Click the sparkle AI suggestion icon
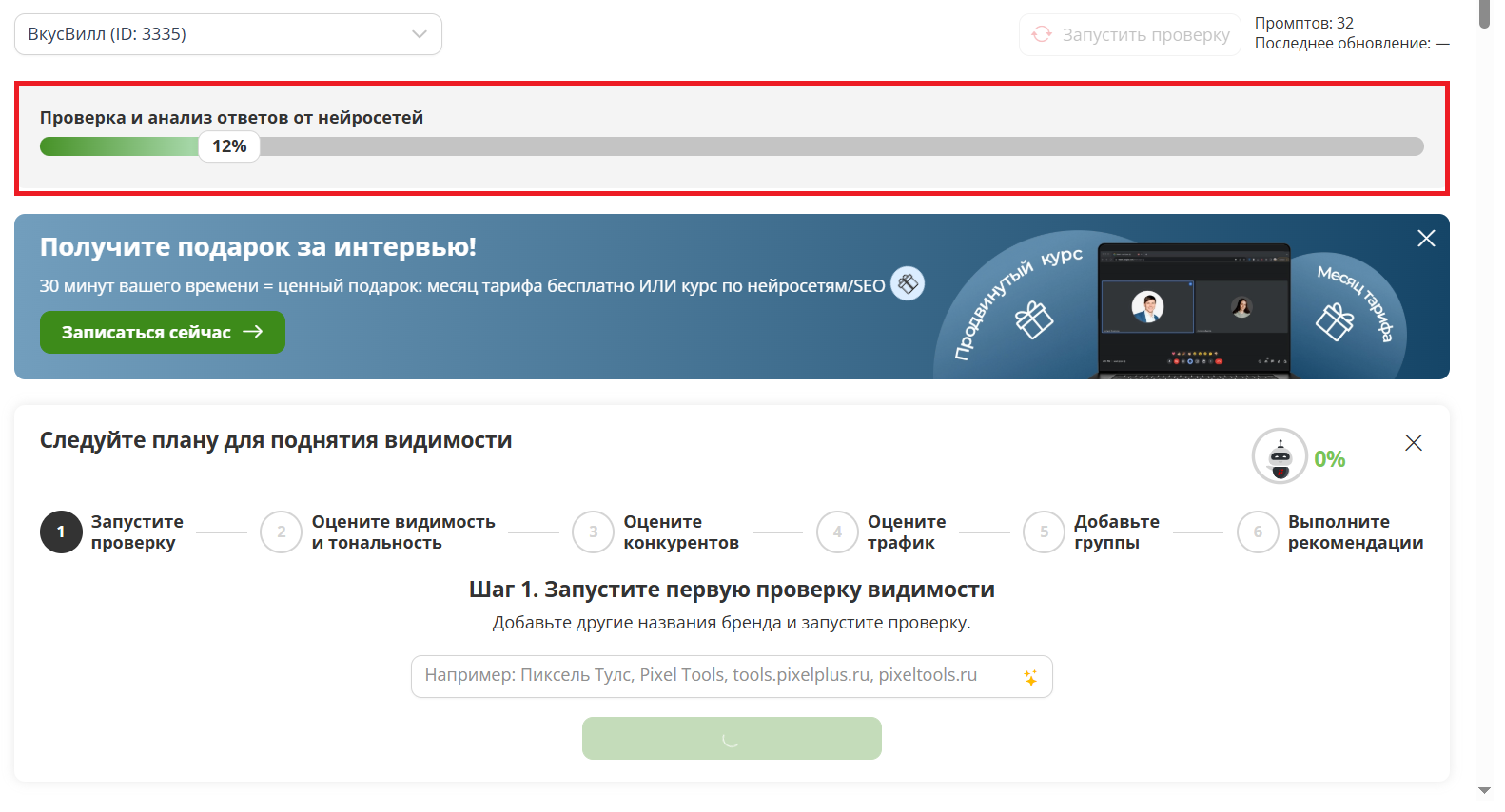Image resolution: width=1505 pixels, height=812 pixels. pyautogui.click(x=1030, y=677)
